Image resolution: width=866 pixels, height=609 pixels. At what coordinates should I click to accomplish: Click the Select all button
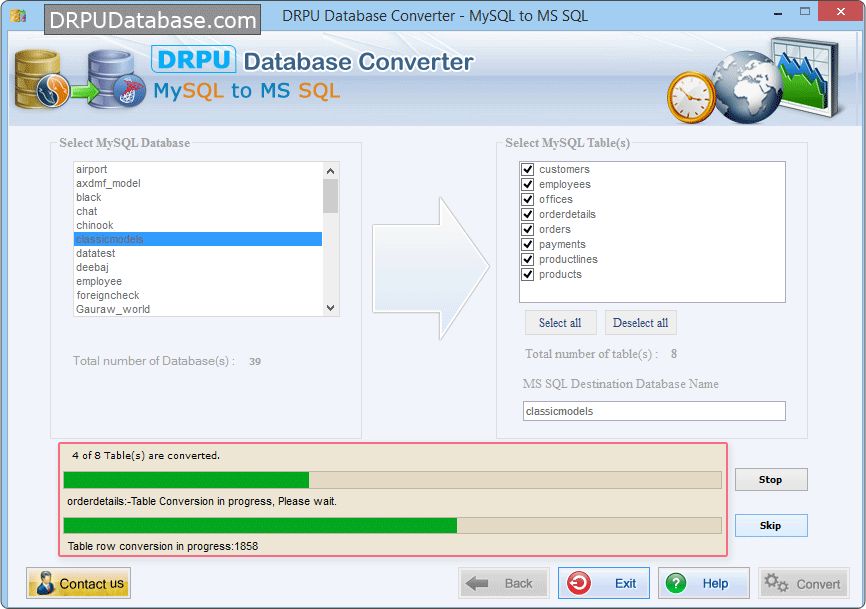pos(560,322)
